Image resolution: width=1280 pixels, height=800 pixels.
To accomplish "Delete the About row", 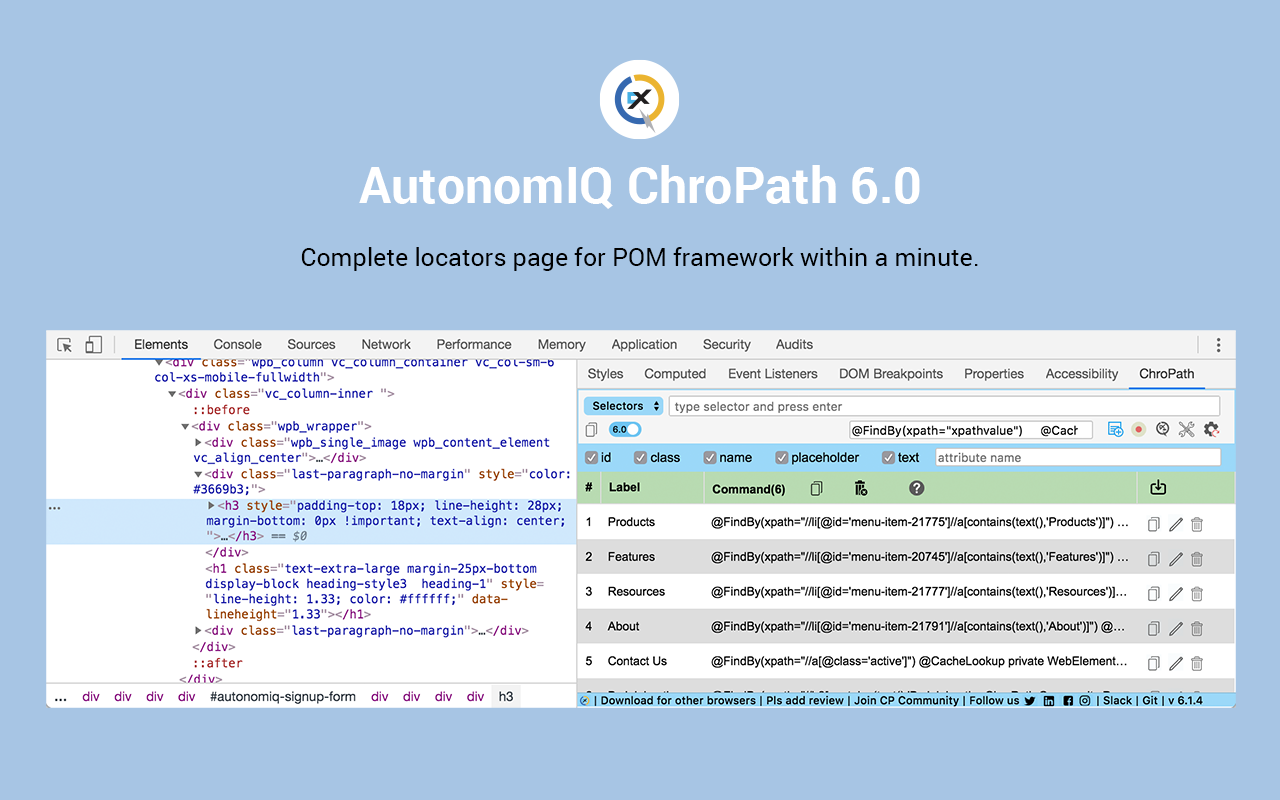I will pyautogui.click(x=1197, y=629).
